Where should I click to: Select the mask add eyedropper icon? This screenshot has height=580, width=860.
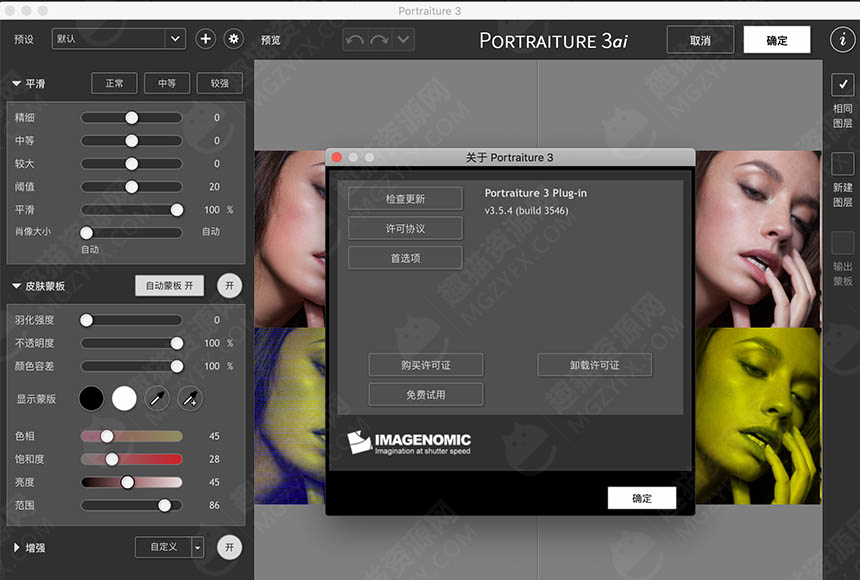tap(157, 398)
